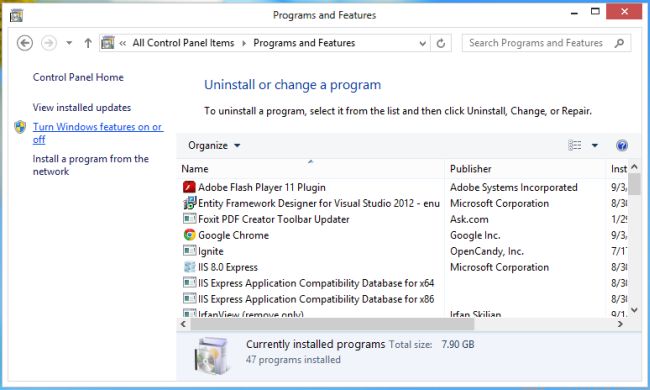Viewport: 650px width, 390px height.
Task: Click the Forward navigation arrow
Action: point(49,43)
